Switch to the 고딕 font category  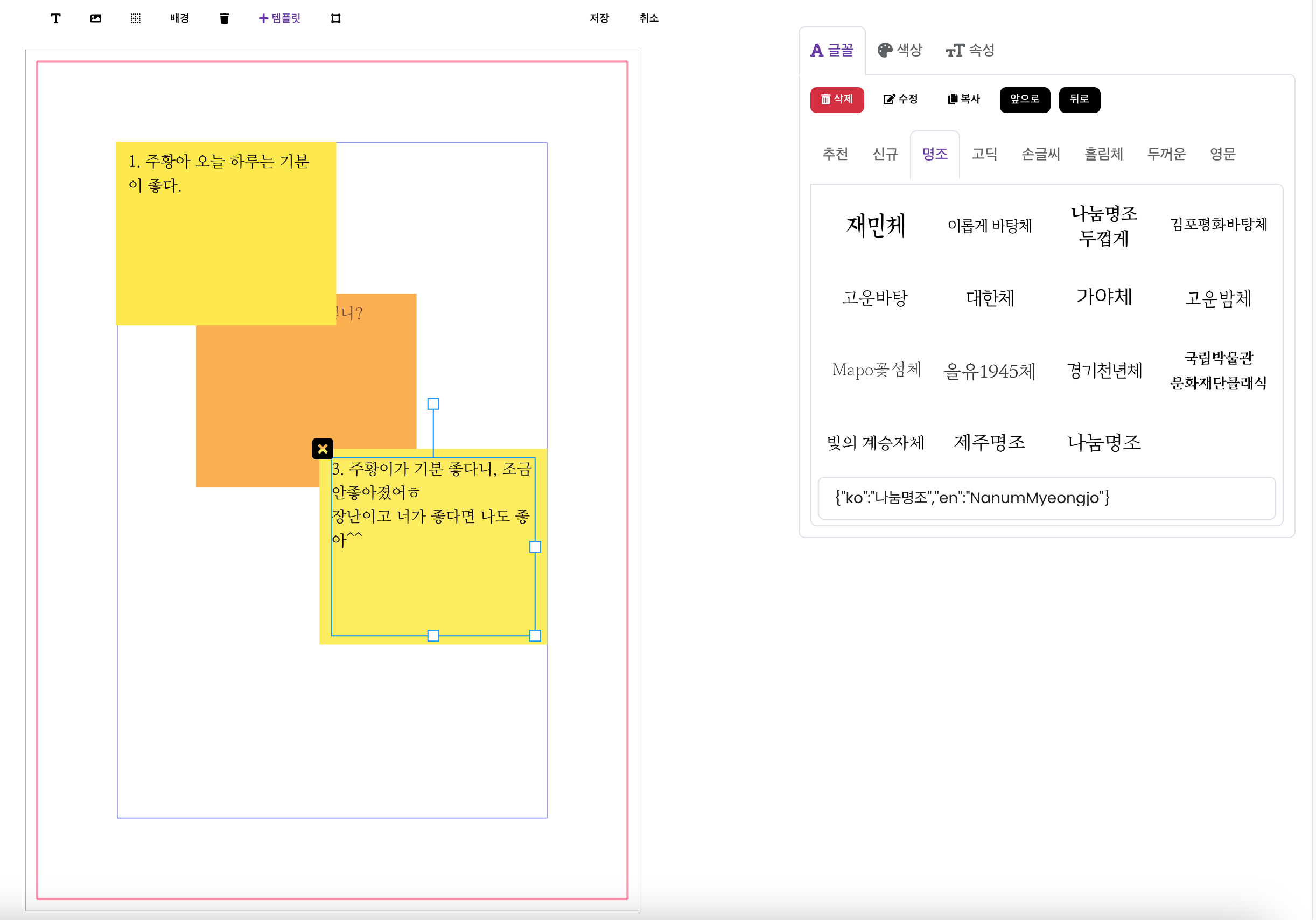click(984, 154)
